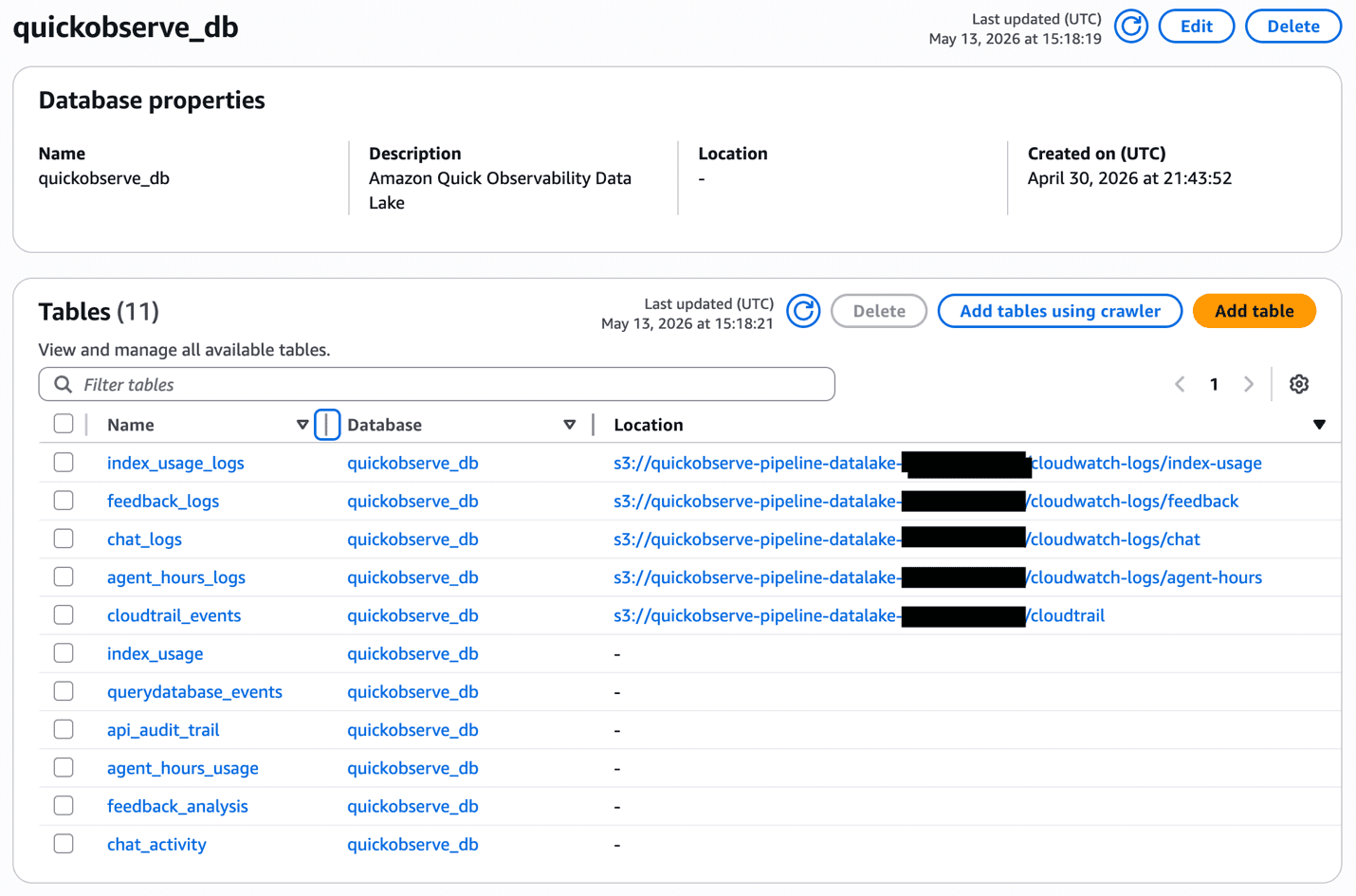Open S3 location ending /cloudtrail
Screen dimensions: 1356x896
click(859, 615)
